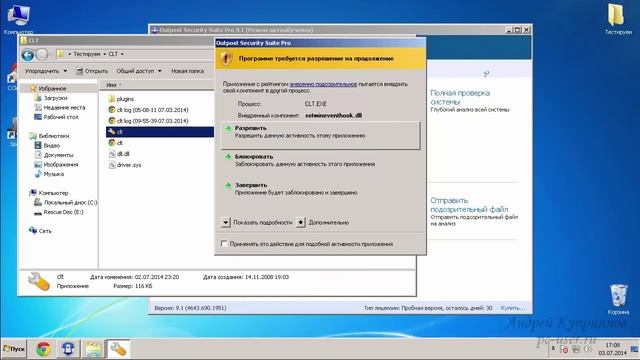Image resolution: width=640 pixels, height=360 pixels.
Task: Open Локальный диск (C:)
Action: point(66,202)
